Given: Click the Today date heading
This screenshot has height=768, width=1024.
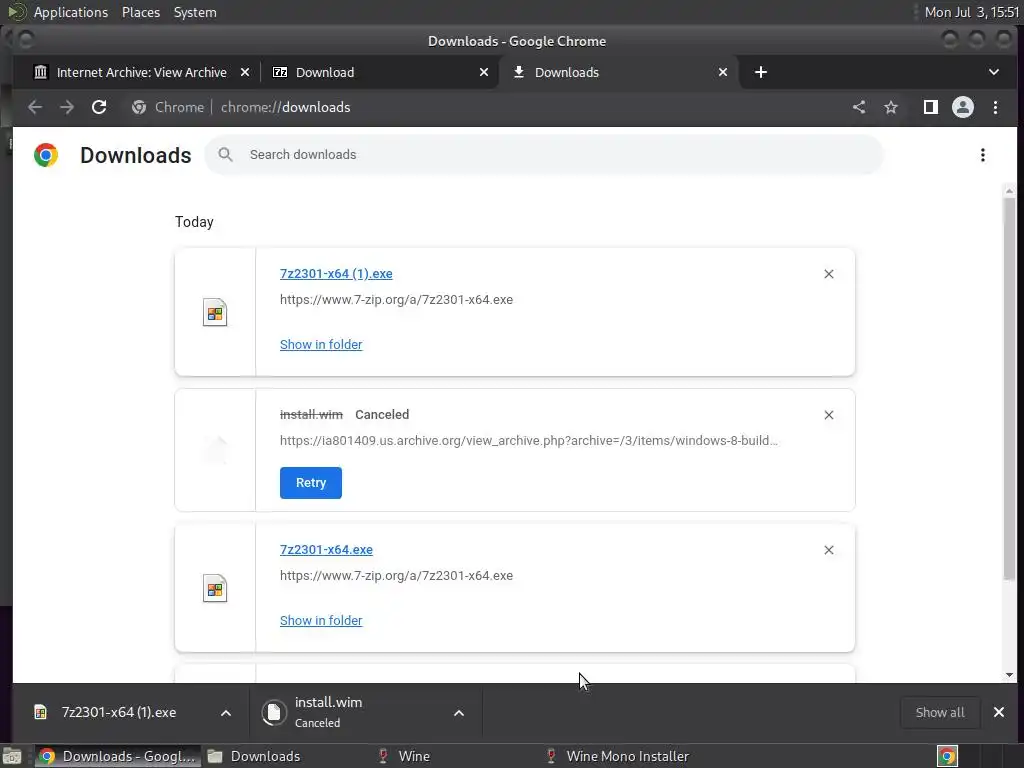Looking at the screenshot, I should click(194, 222).
